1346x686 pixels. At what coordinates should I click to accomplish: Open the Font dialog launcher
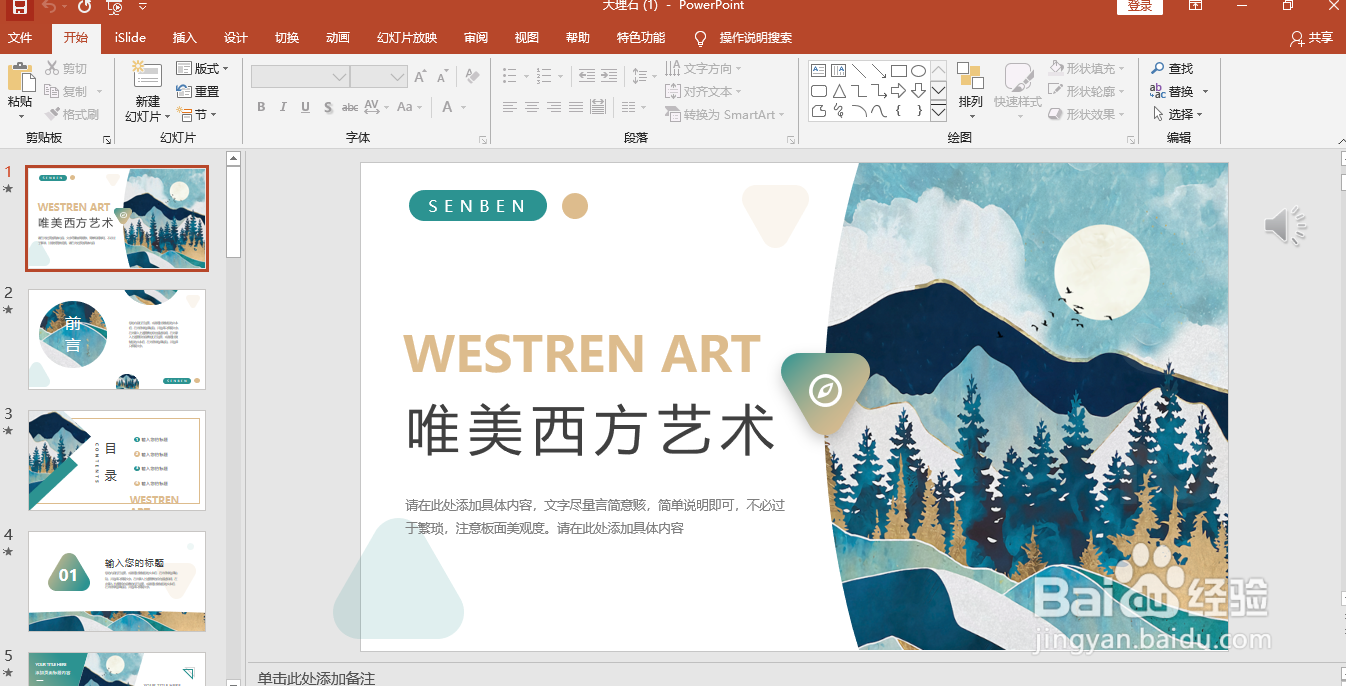click(482, 139)
